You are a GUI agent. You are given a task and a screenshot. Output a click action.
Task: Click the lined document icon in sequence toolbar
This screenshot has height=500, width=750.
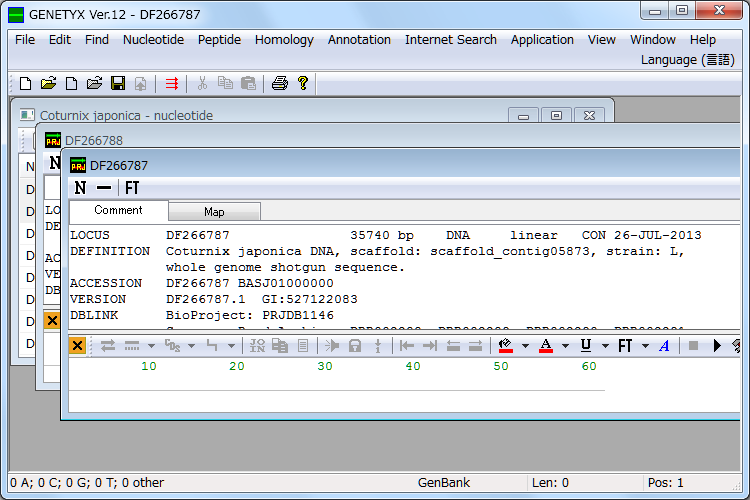[303, 345]
